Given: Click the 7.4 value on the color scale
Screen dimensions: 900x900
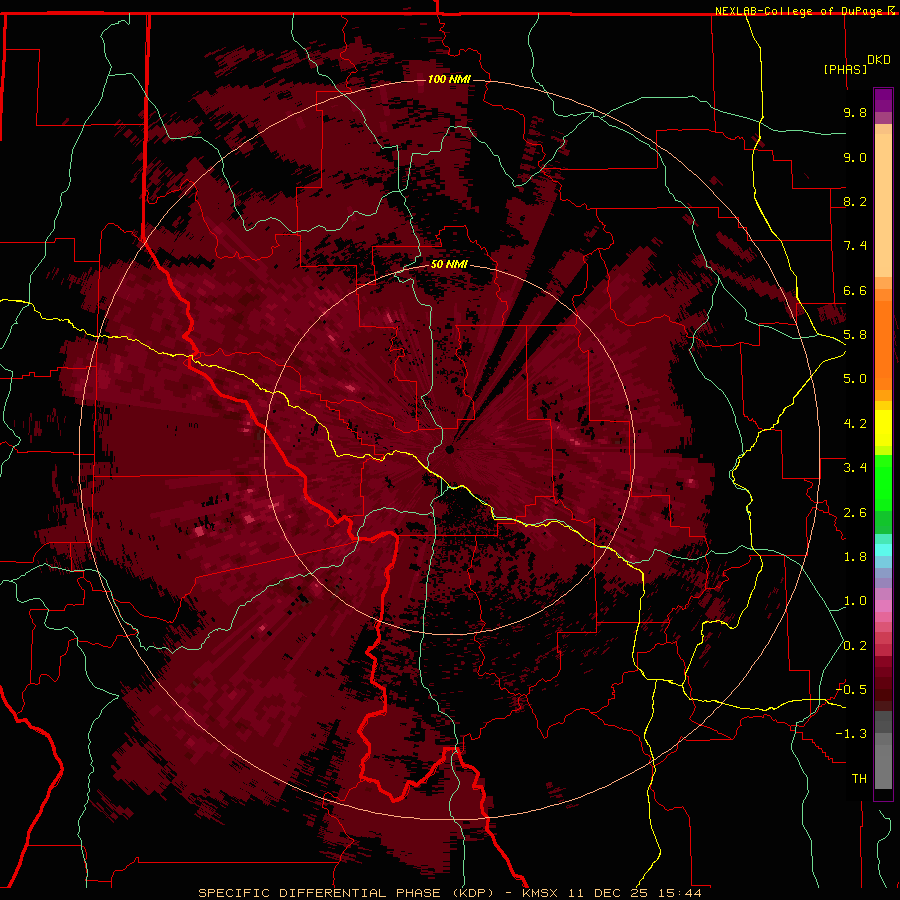Looking at the screenshot, I should coord(855,246).
